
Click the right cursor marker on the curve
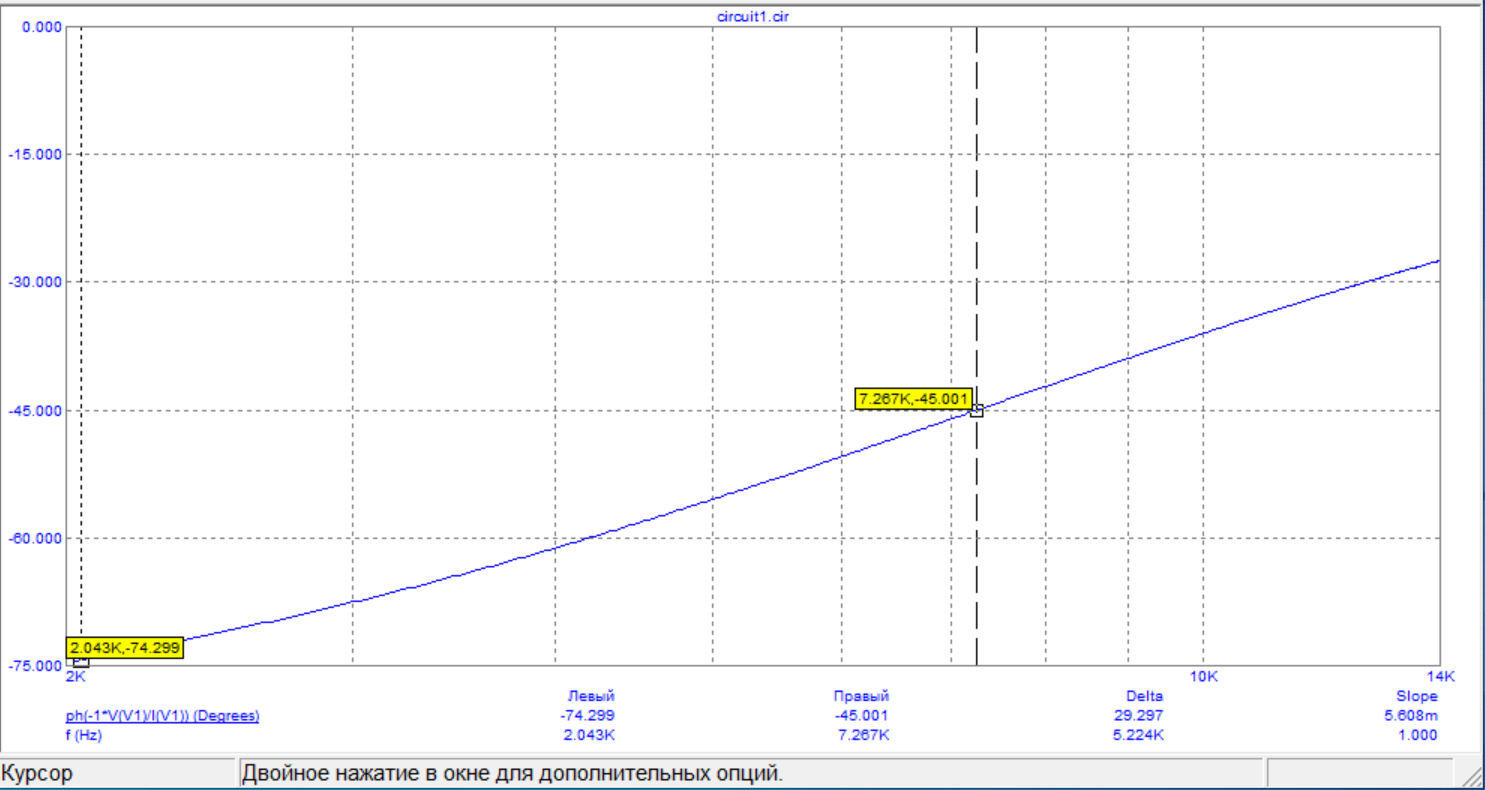coord(977,410)
